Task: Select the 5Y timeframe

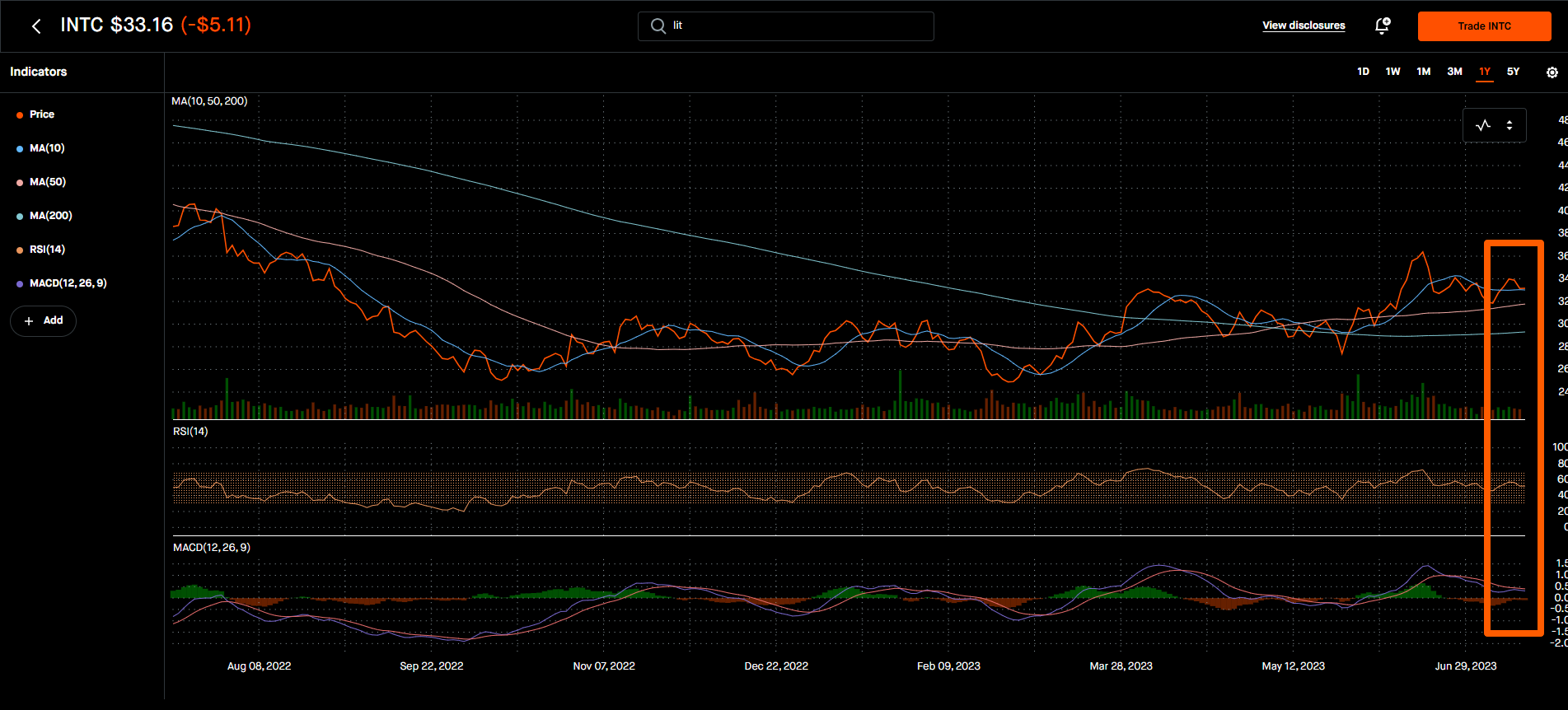Action: click(1513, 72)
